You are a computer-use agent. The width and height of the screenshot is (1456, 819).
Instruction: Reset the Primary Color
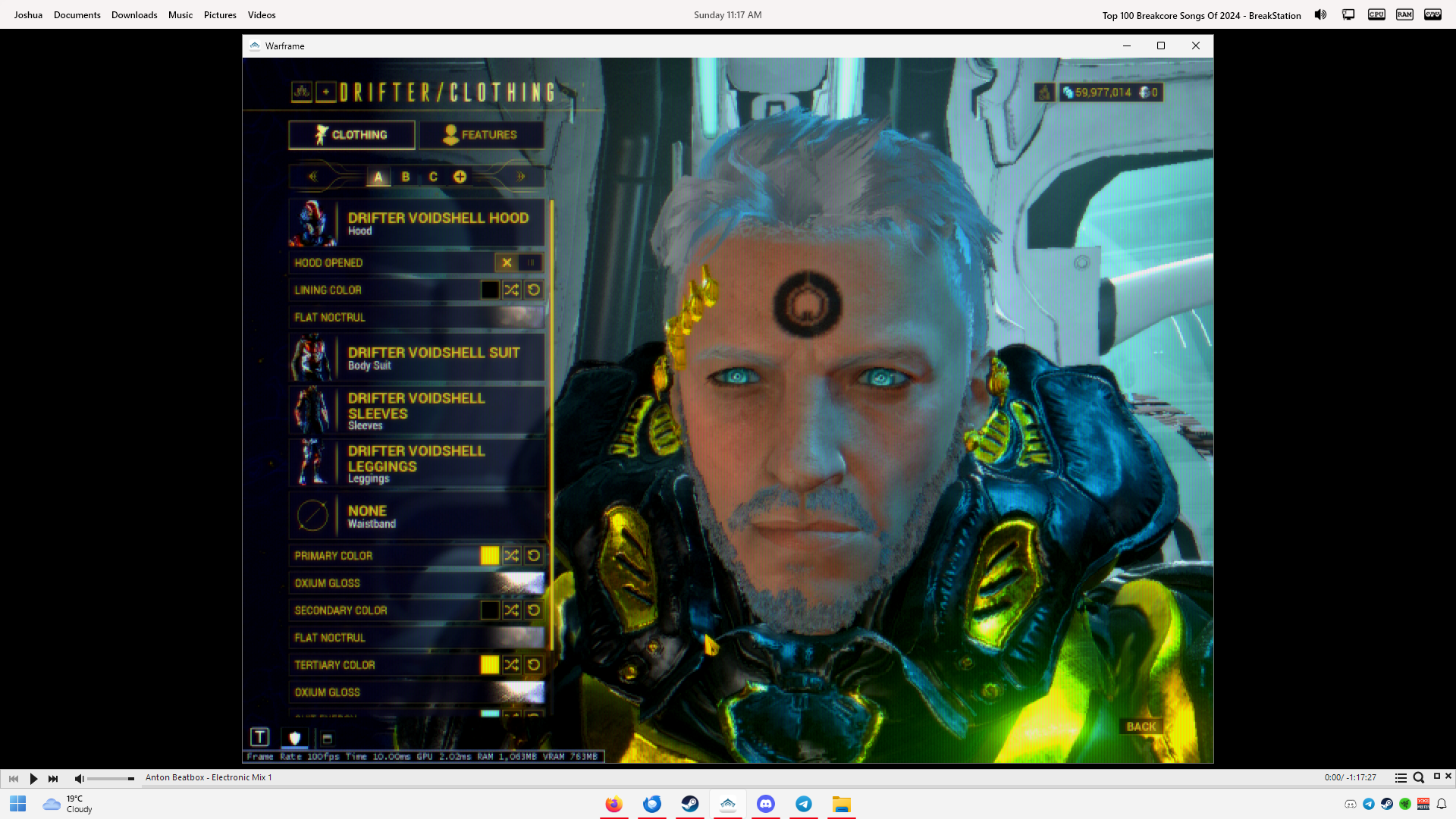point(534,556)
